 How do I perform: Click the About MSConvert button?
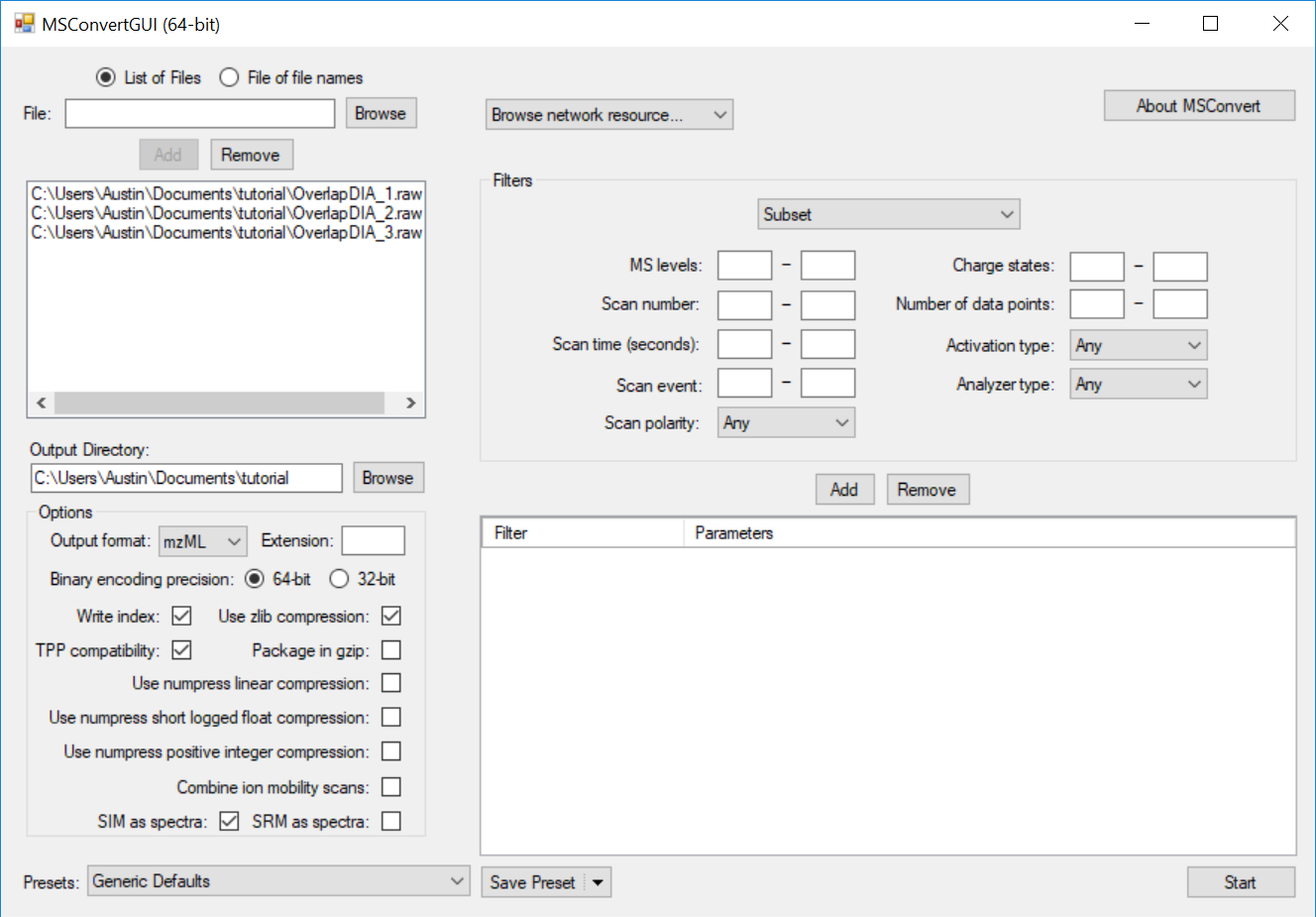coord(1198,106)
